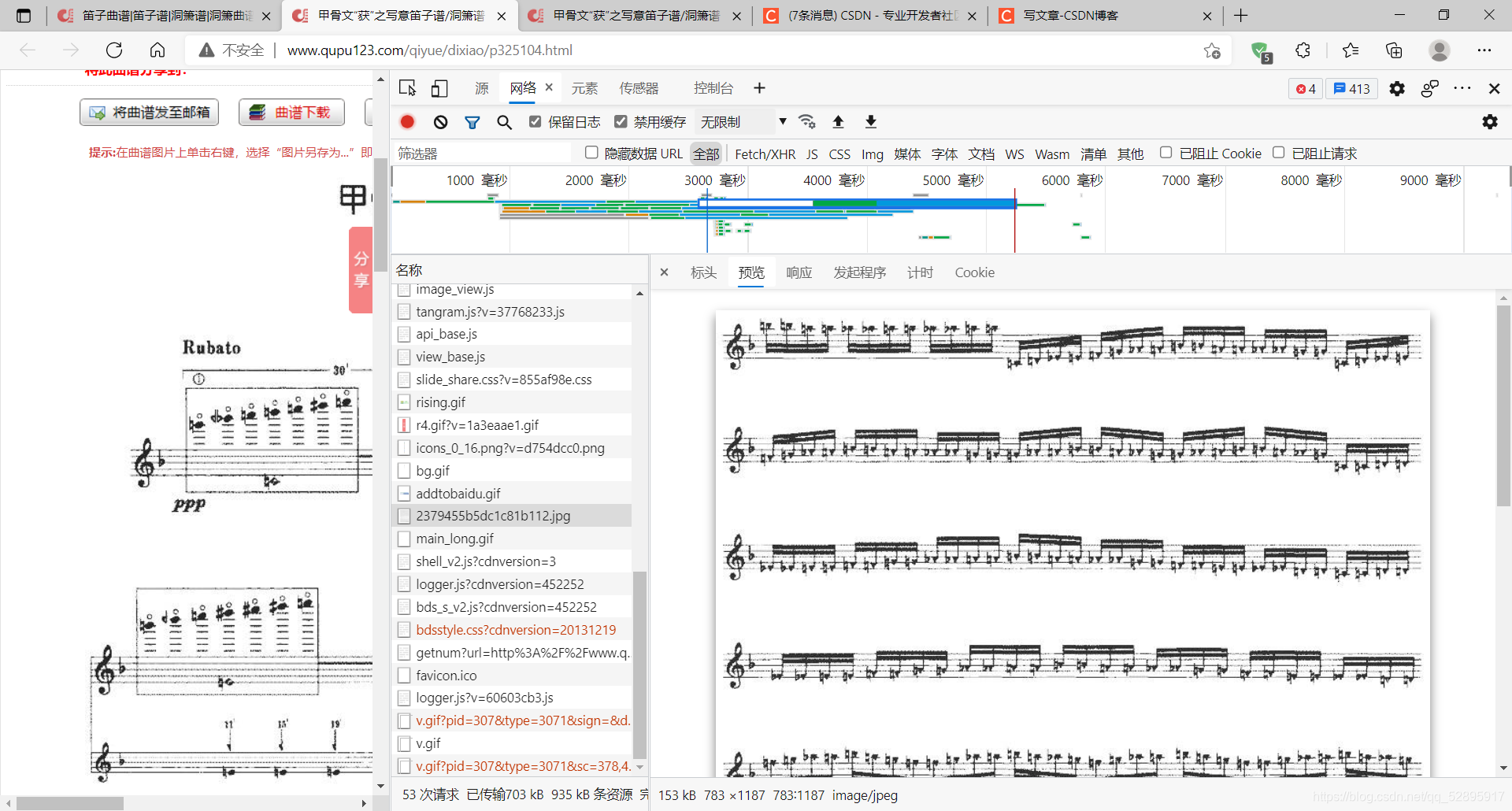Open network search magnifier icon

(505, 122)
